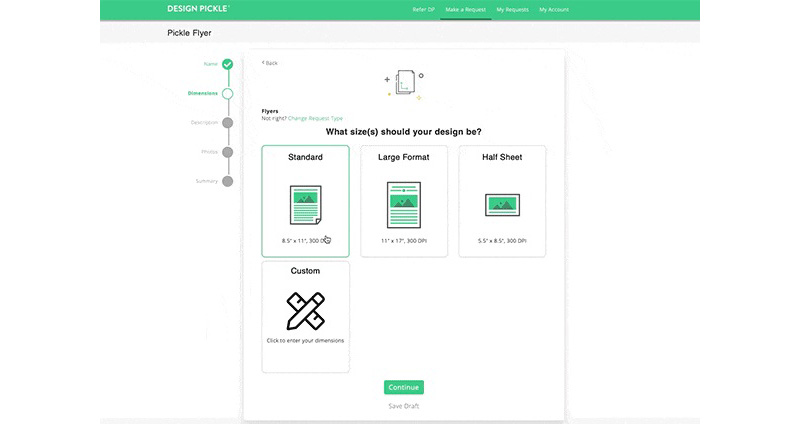Select the Half Sheet size title
The height and width of the screenshot is (424, 800).
(x=502, y=157)
